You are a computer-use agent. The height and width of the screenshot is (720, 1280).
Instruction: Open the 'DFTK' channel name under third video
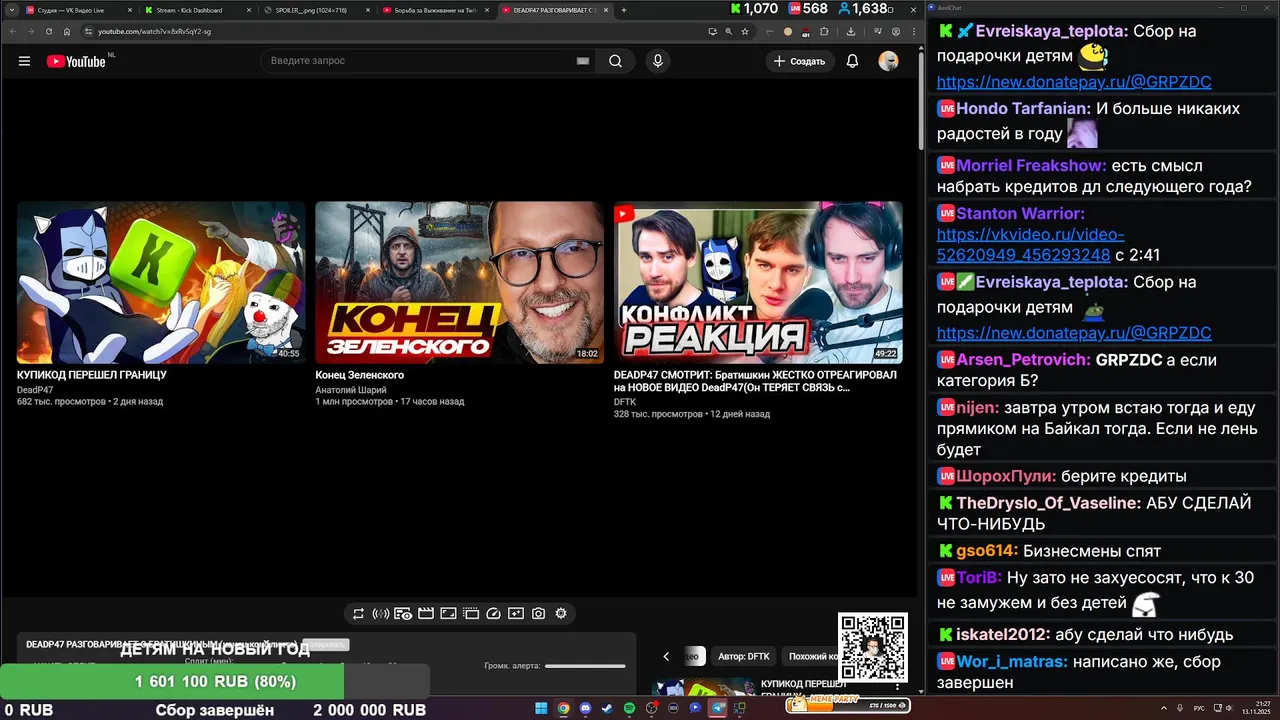[x=625, y=402]
